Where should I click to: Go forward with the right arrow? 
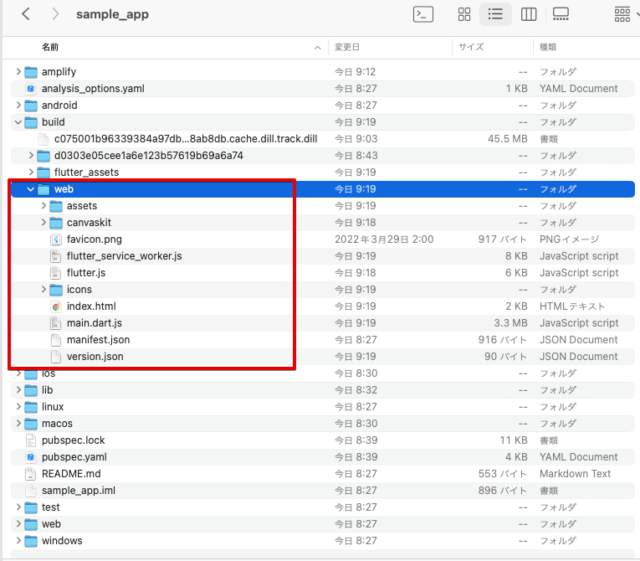tap(55, 14)
